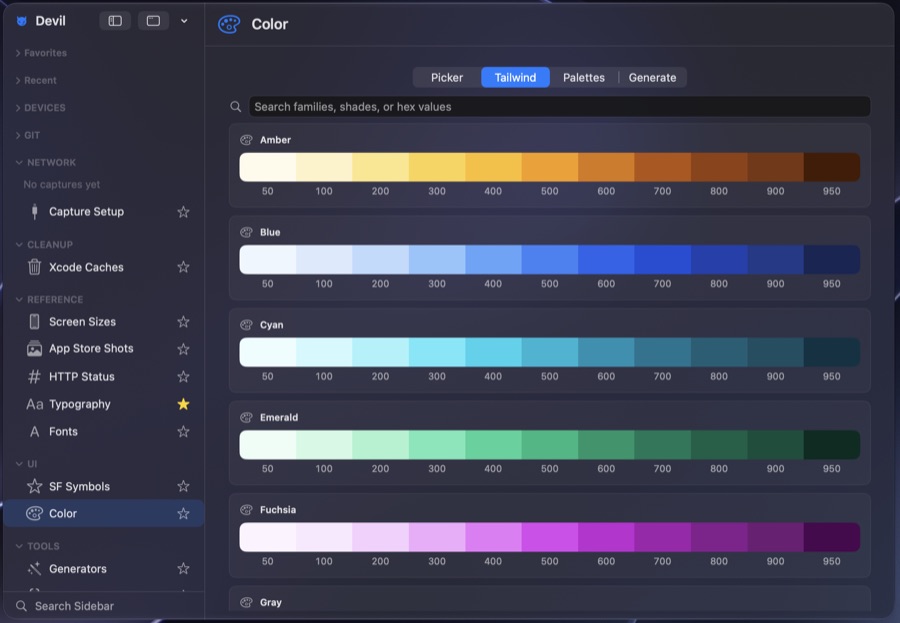
Task: Click the Emerald family palette icon
Action: tap(246, 417)
